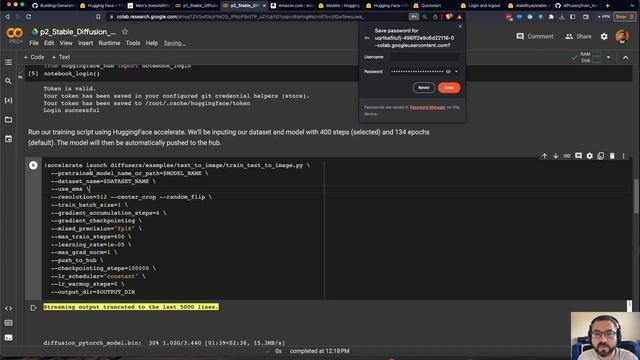Open the View menu
Viewport: 640px width, 360px height.
point(66,43)
